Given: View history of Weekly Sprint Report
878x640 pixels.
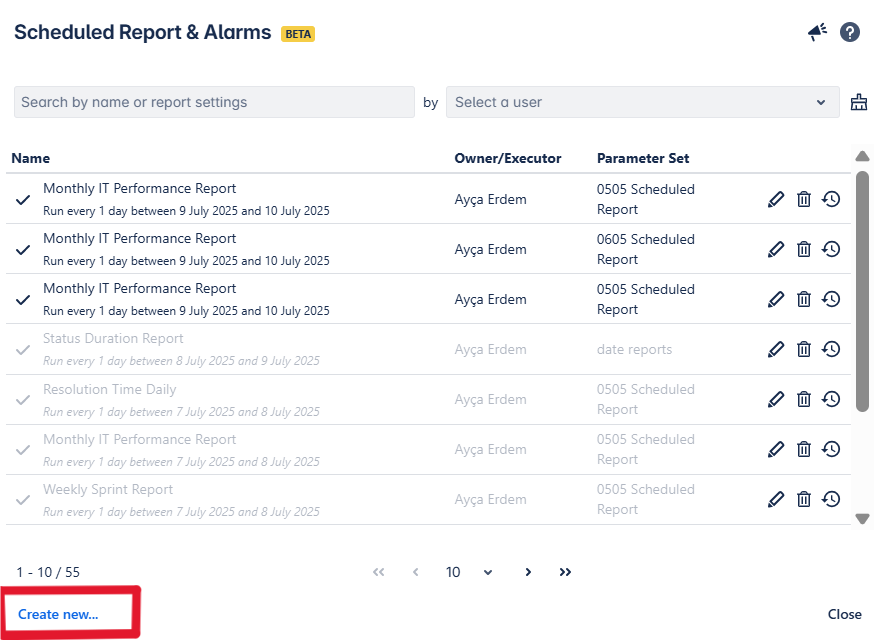Looking at the screenshot, I should tap(831, 499).
